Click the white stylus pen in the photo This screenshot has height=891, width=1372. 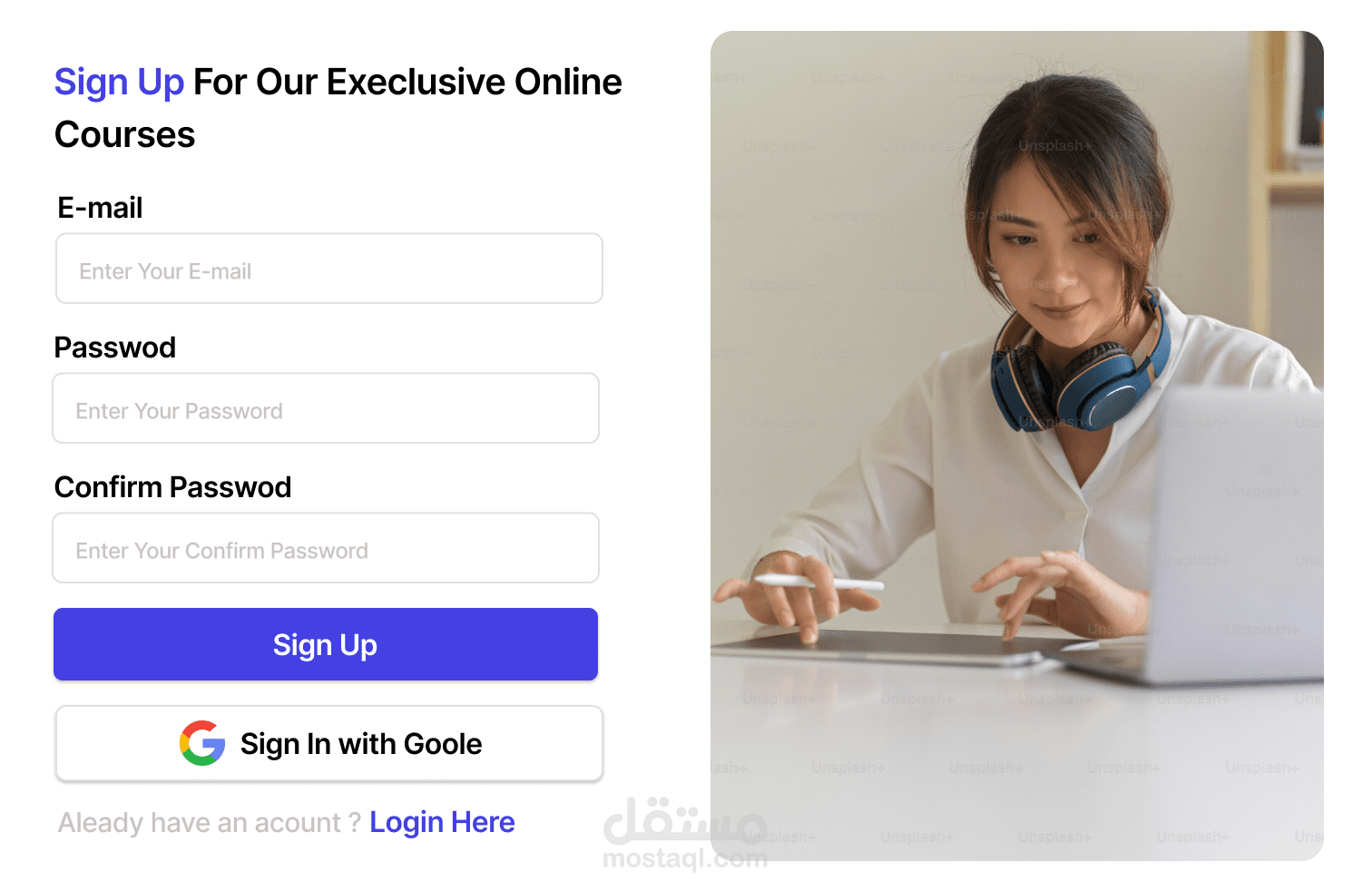(818, 583)
